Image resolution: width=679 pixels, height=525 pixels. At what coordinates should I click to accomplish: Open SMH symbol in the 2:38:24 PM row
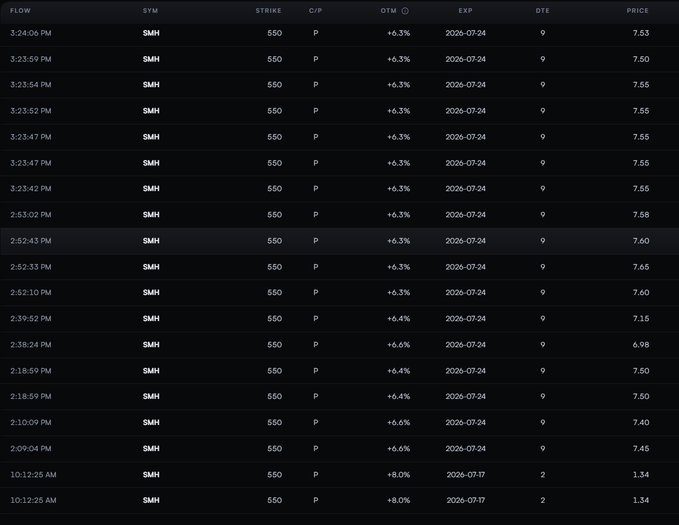(x=151, y=345)
